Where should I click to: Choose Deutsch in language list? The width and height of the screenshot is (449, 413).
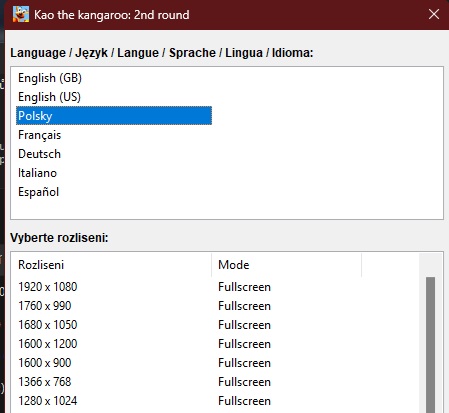pos(39,154)
